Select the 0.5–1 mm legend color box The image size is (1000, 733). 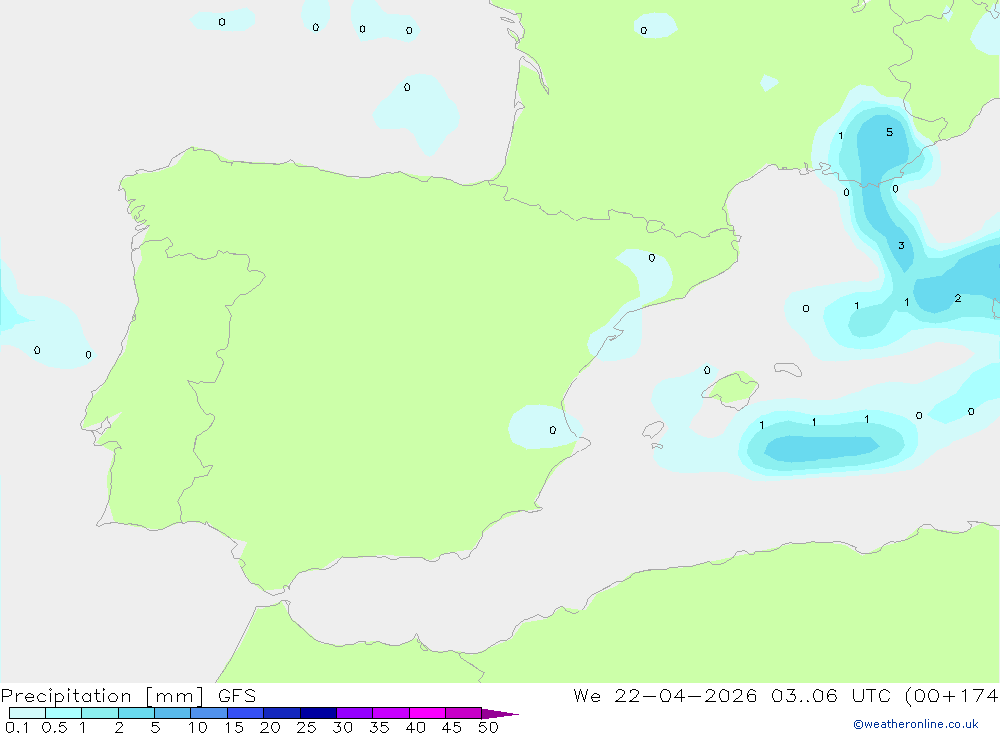coord(64,713)
